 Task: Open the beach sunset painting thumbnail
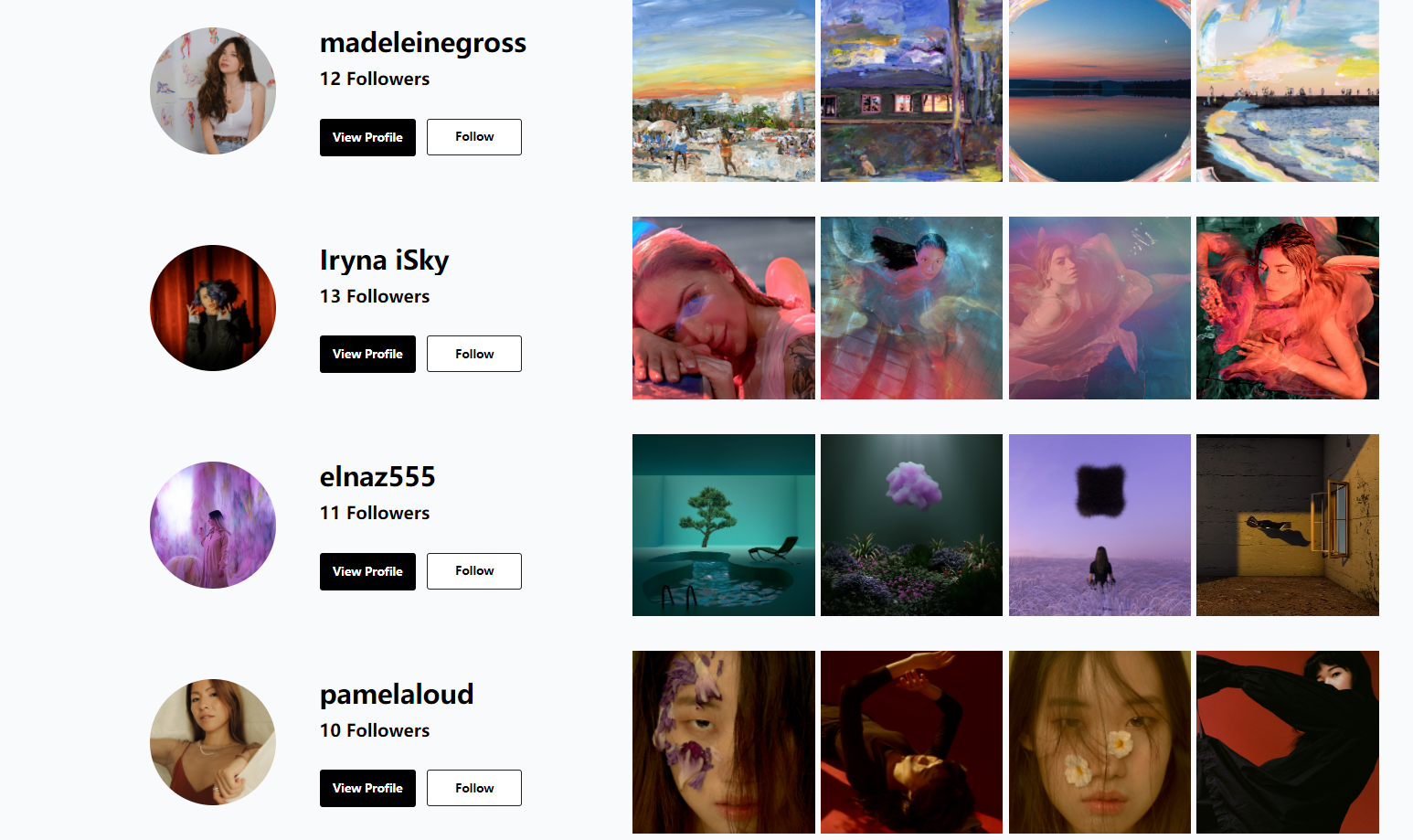pos(724,90)
